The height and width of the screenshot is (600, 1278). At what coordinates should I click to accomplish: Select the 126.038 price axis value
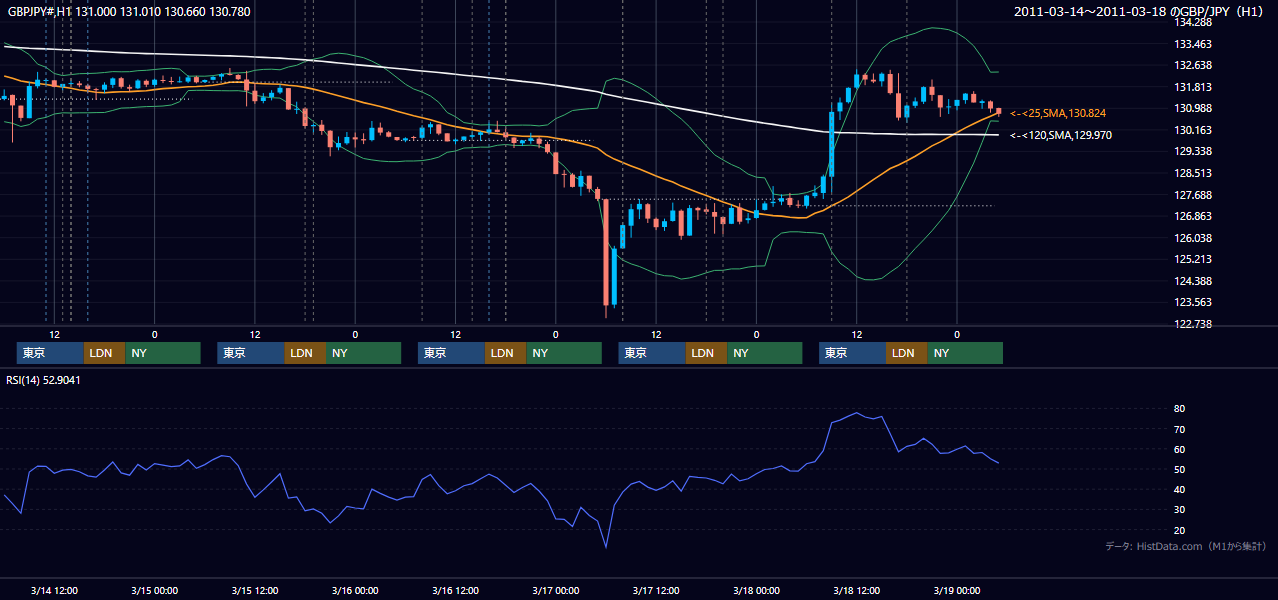pos(1191,238)
